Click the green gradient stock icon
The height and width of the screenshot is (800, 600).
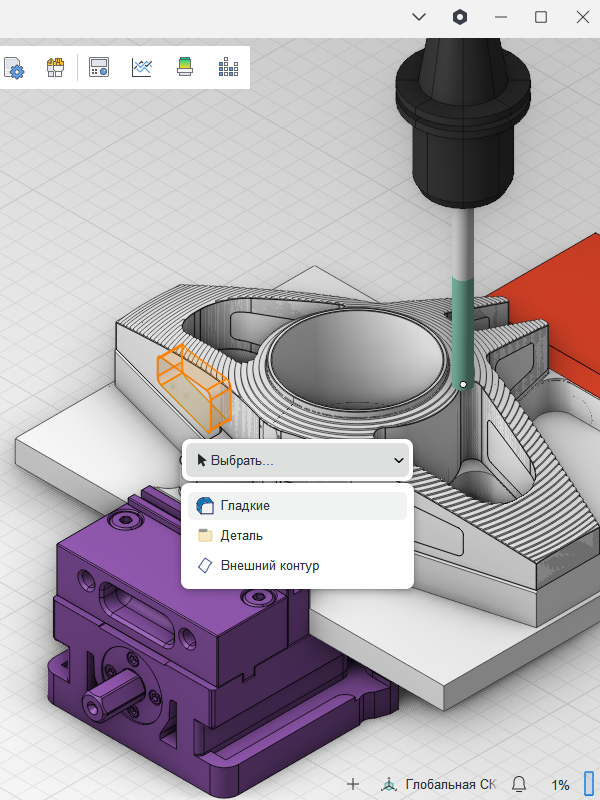(184, 68)
